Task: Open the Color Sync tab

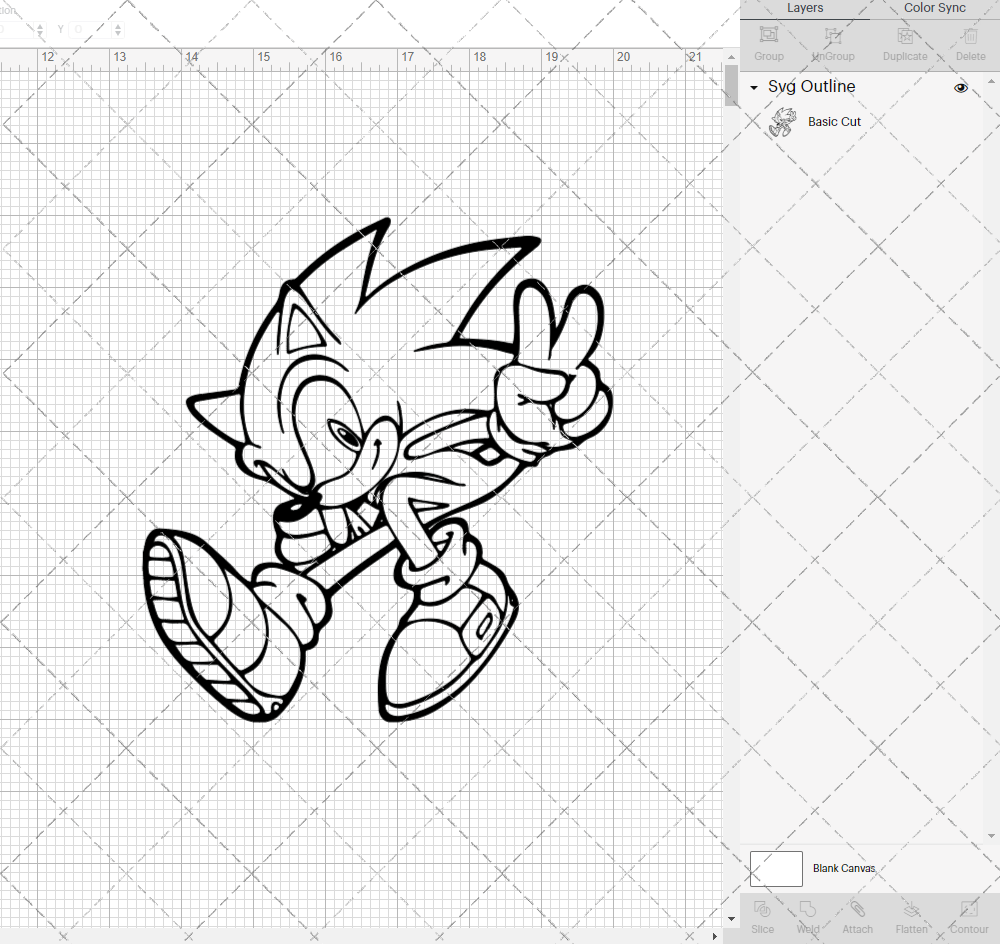Action: (x=934, y=8)
